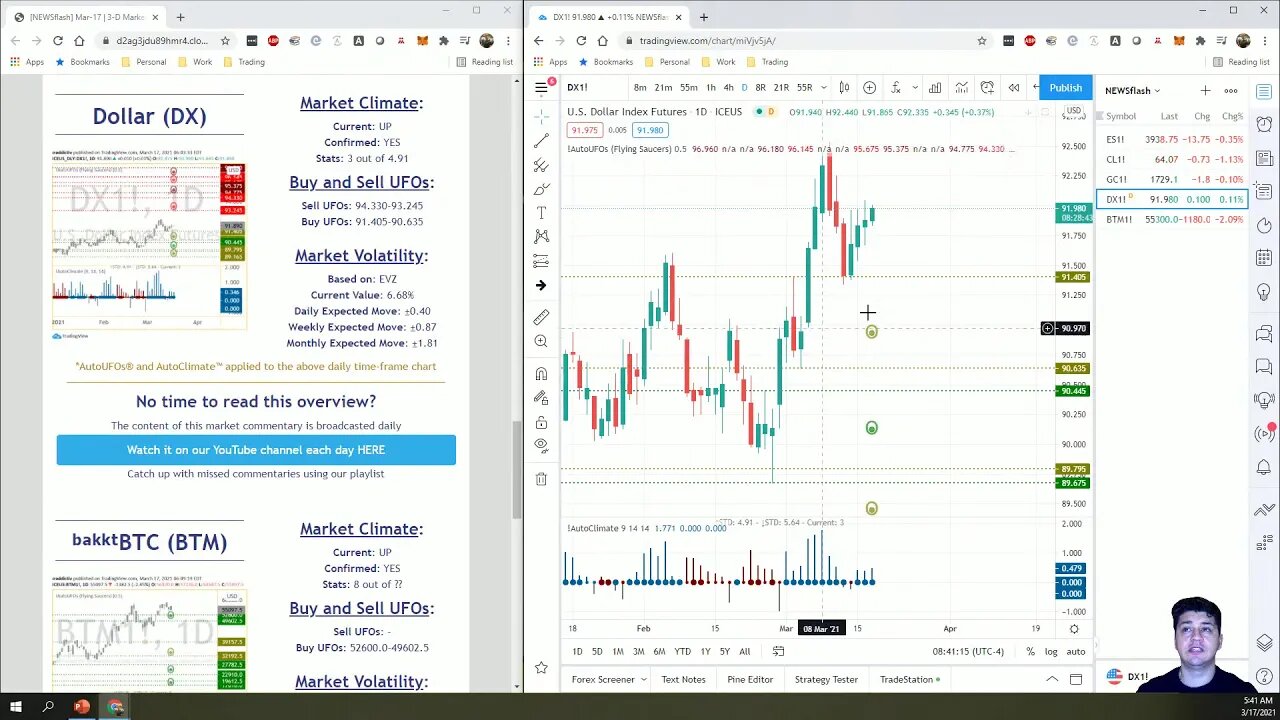
Task: Open PowerPoint from the Windows taskbar
Action: 82,707
